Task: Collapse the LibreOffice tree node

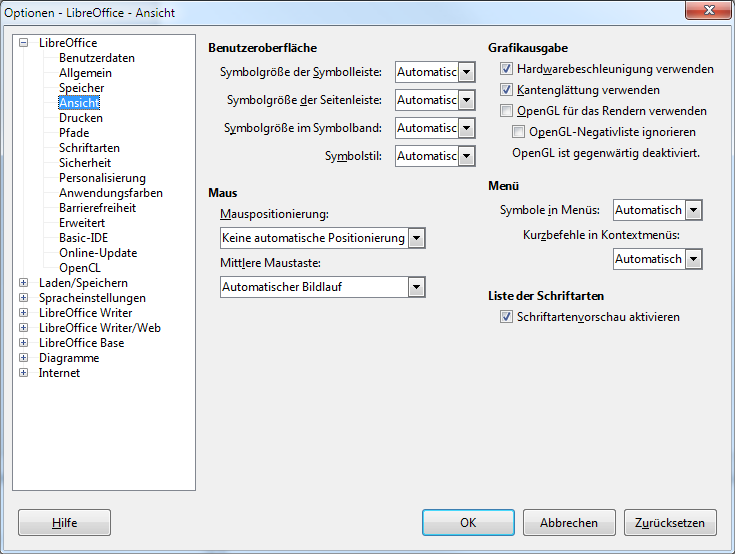Action: pos(23,43)
